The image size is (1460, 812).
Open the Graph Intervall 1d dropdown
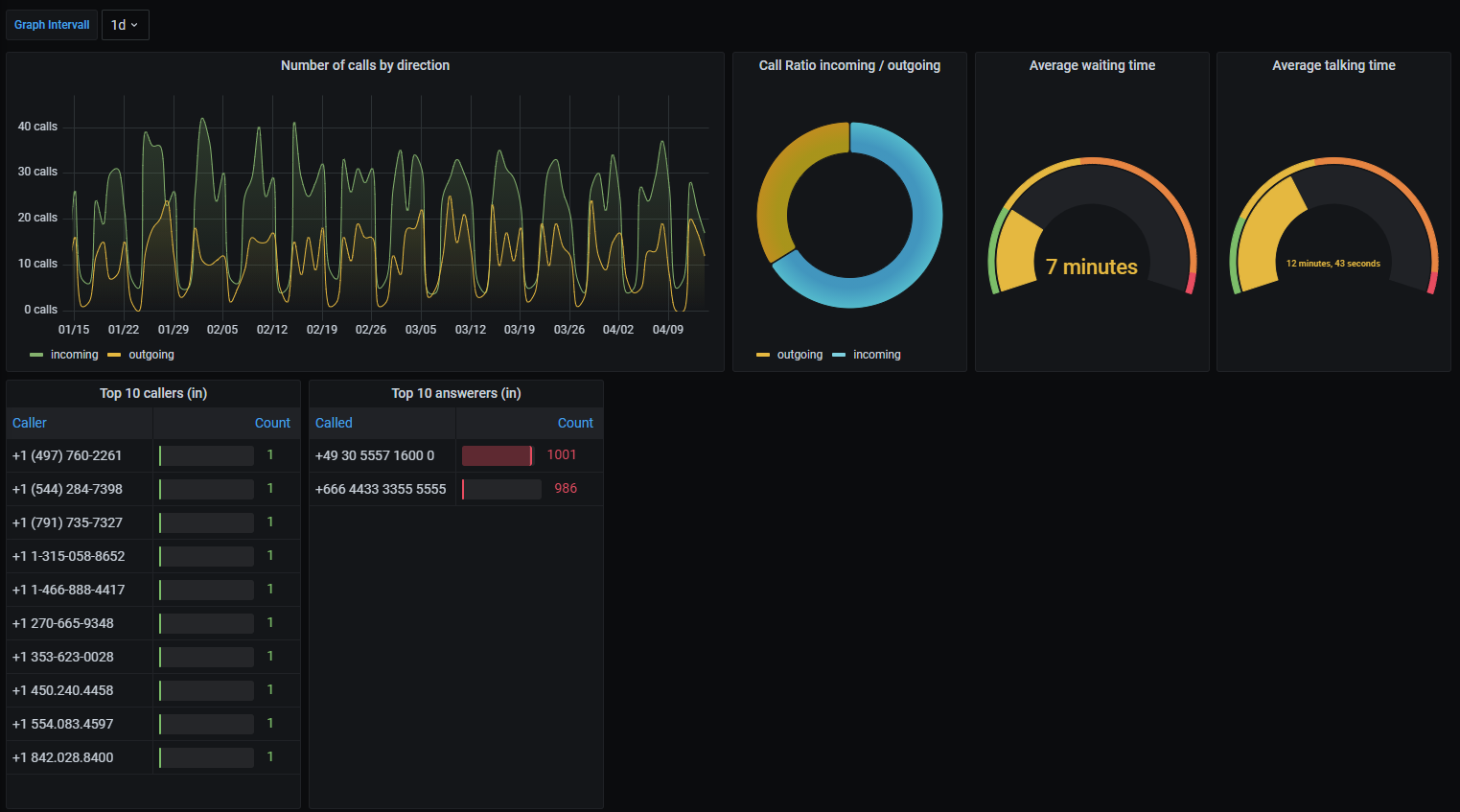click(x=126, y=25)
